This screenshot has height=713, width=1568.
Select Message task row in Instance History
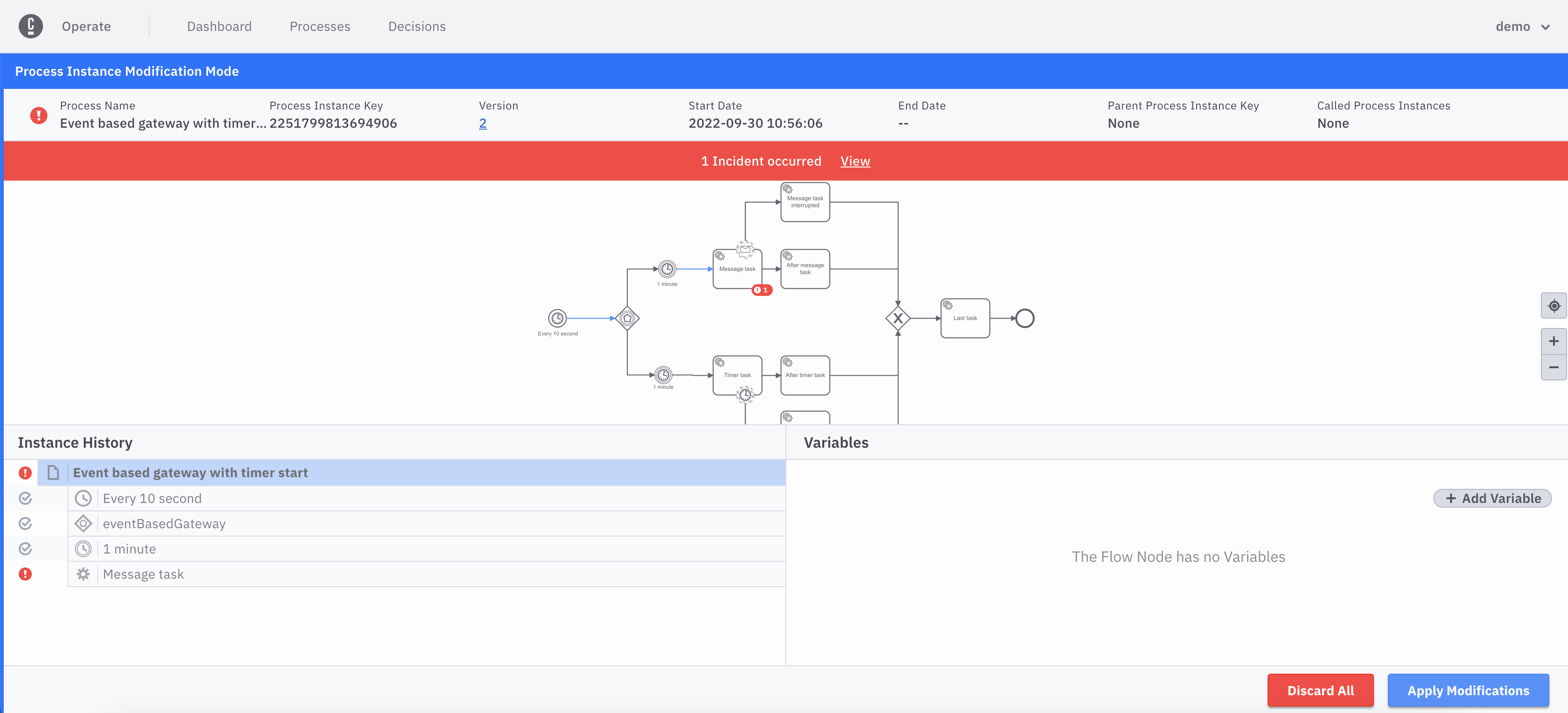click(143, 574)
